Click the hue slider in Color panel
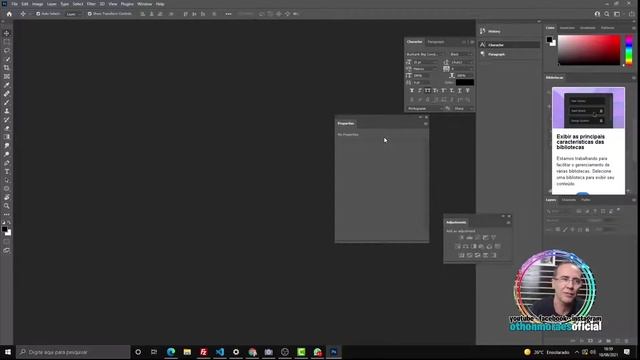This screenshot has height=360, width=640. [629, 50]
